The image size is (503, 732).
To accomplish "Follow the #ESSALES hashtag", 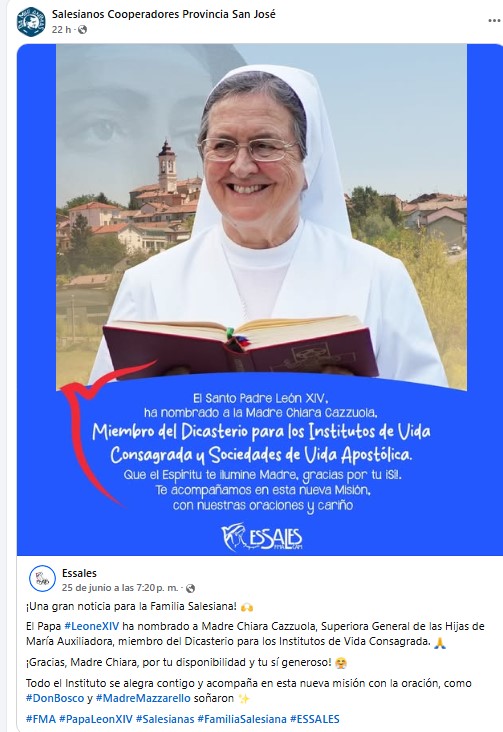I will 315,719.
